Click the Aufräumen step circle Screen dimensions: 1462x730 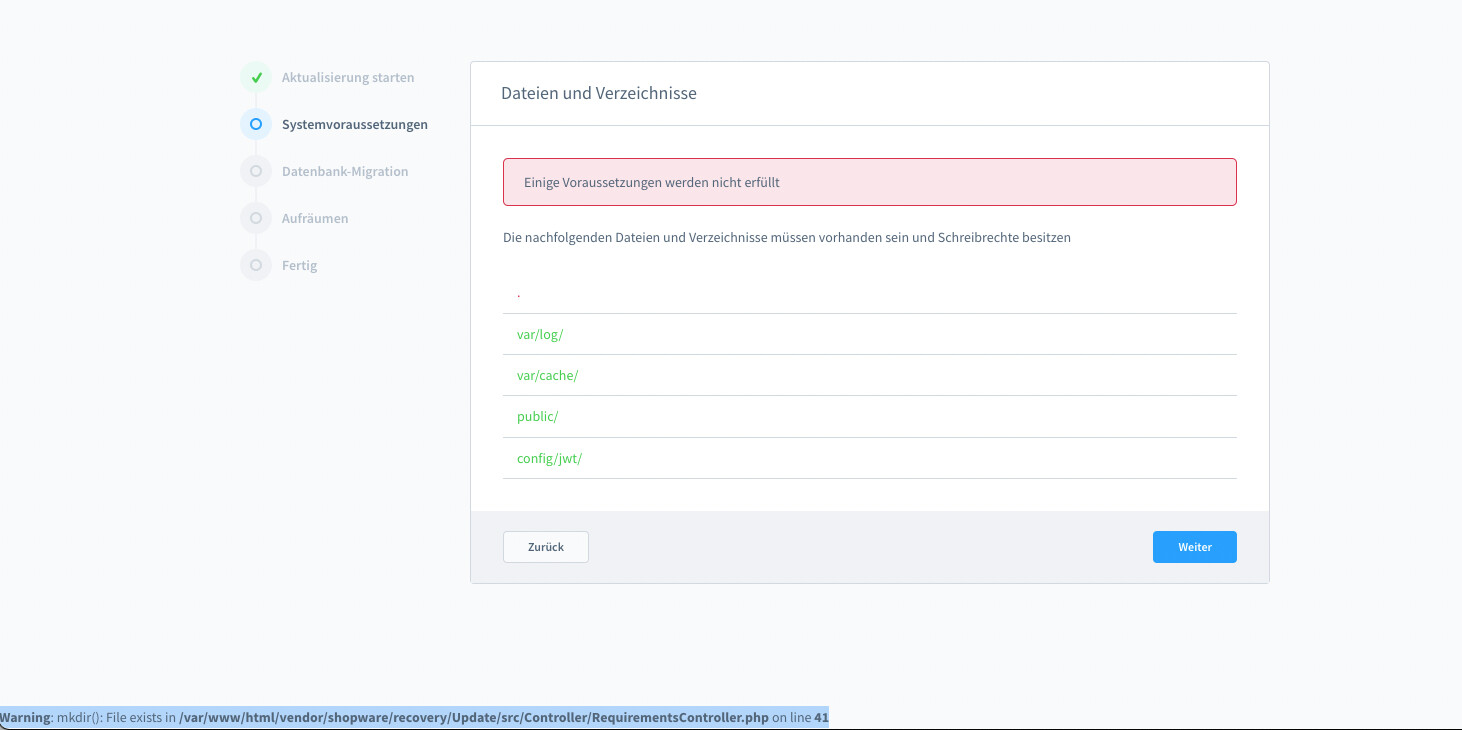click(256, 218)
